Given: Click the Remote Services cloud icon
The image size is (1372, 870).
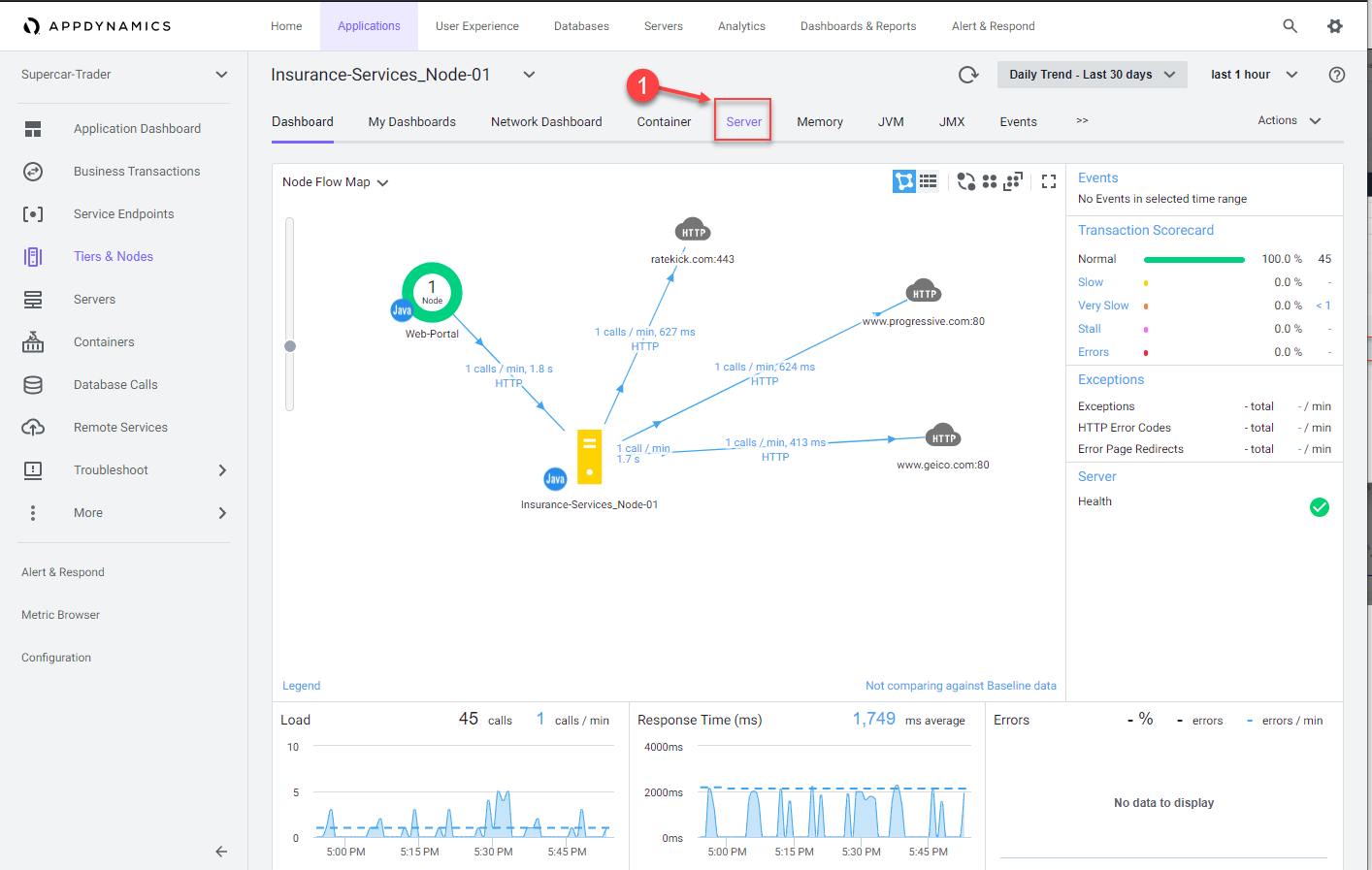Looking at the screenshot, I should coord(33,428).
